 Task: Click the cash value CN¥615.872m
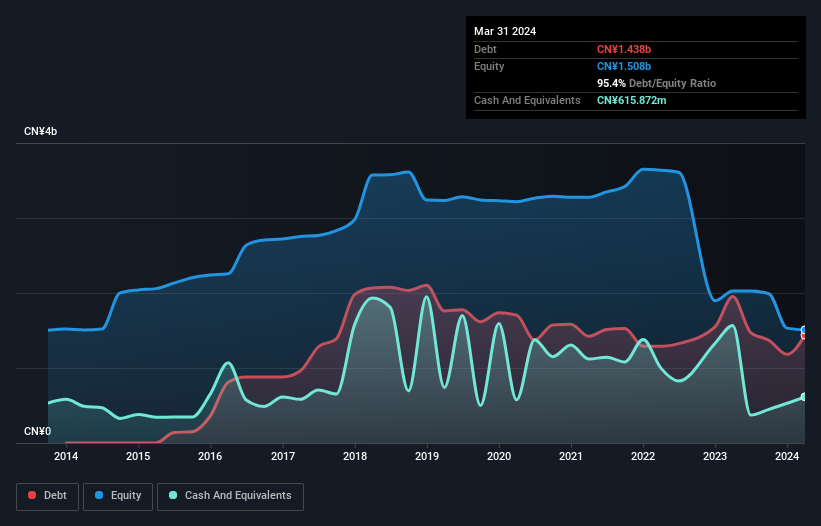pos(631,100)
